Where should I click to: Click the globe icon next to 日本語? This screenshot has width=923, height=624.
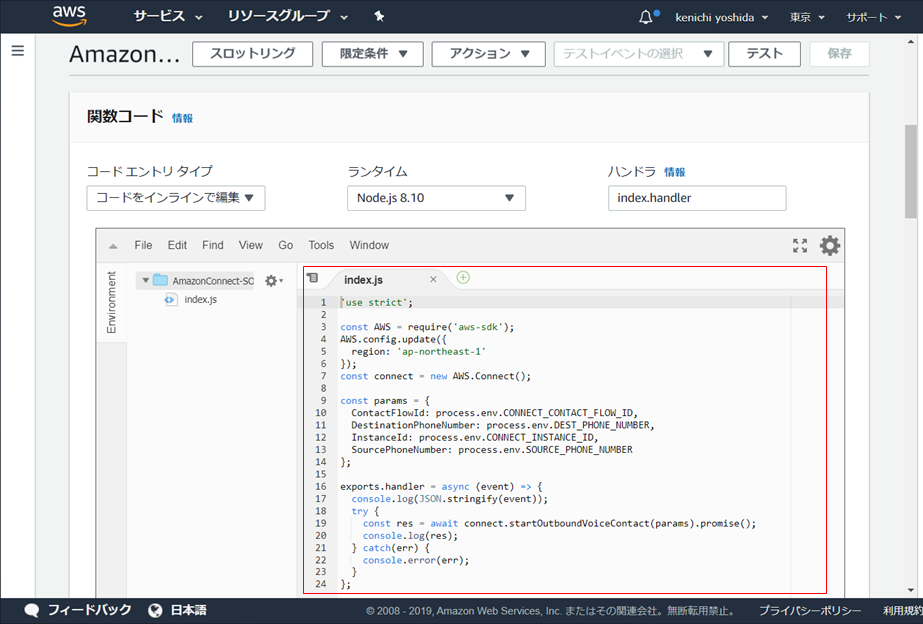coord(155,609)
